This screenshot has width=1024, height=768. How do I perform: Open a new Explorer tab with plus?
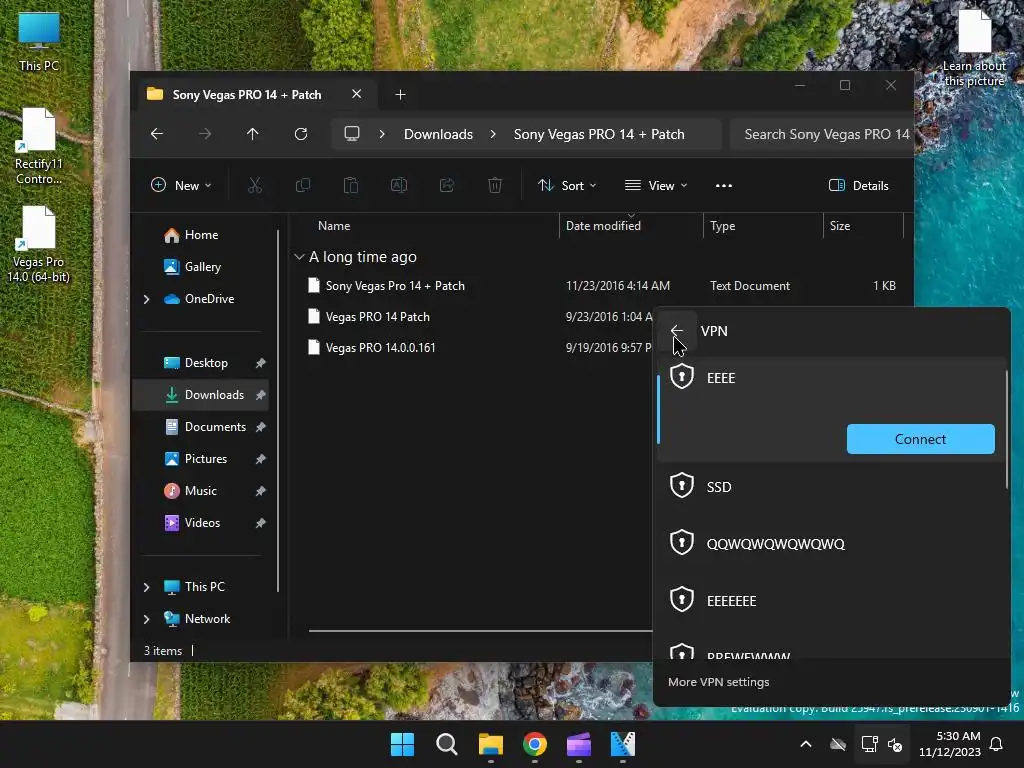(x=400, y=95)
